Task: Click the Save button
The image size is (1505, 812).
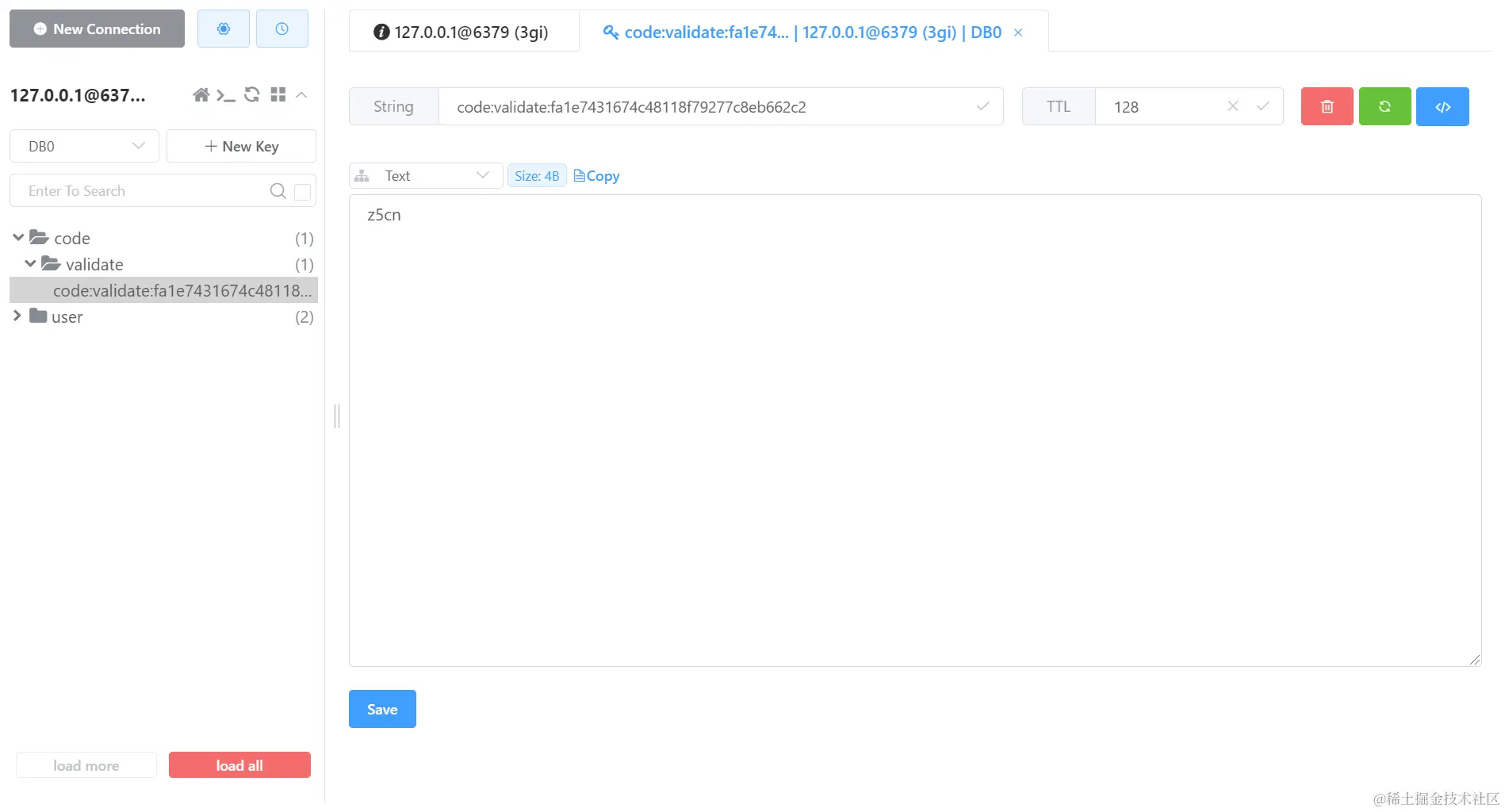Action: (x=382, y=709)
